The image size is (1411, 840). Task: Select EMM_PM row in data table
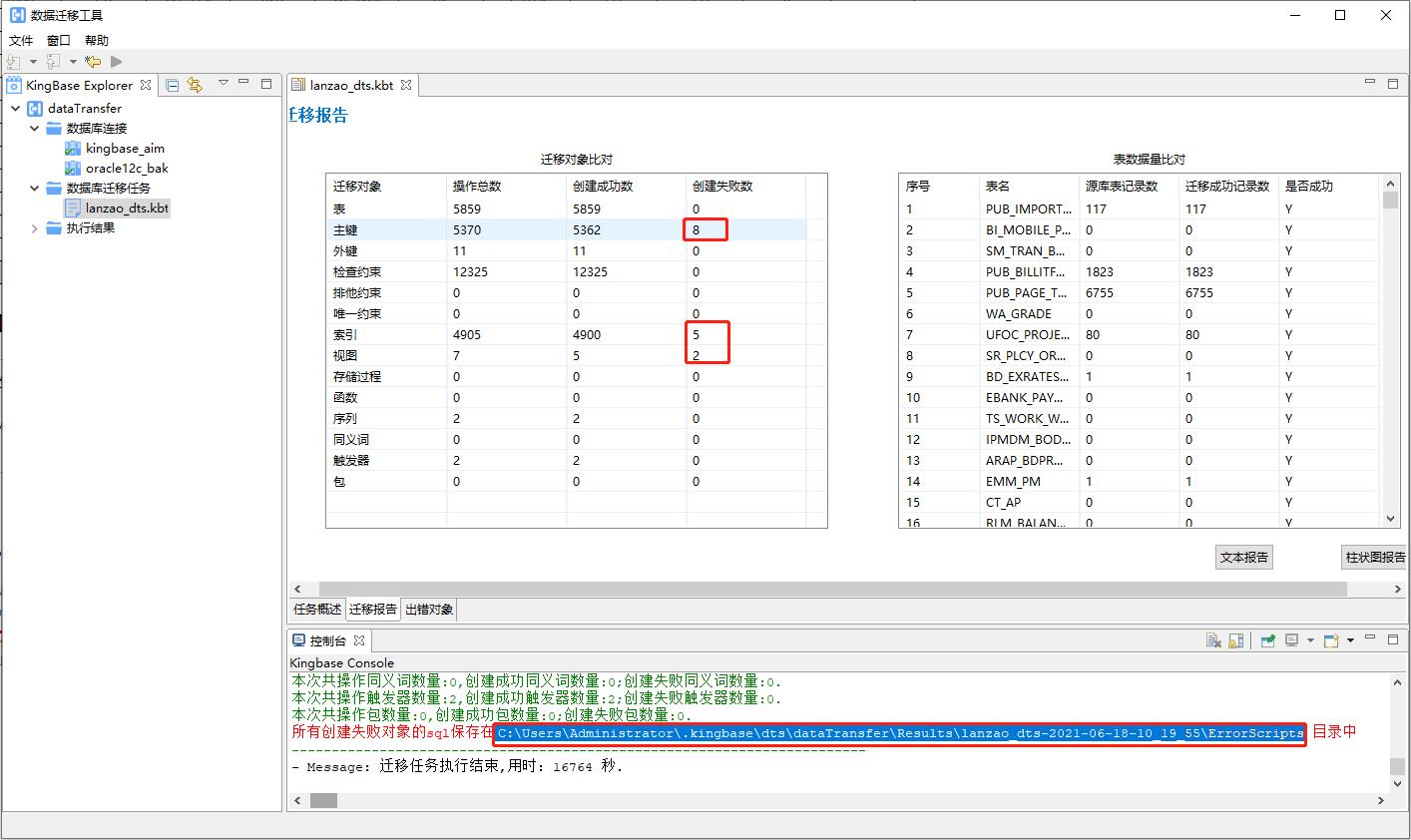(x=1140, y=481)
